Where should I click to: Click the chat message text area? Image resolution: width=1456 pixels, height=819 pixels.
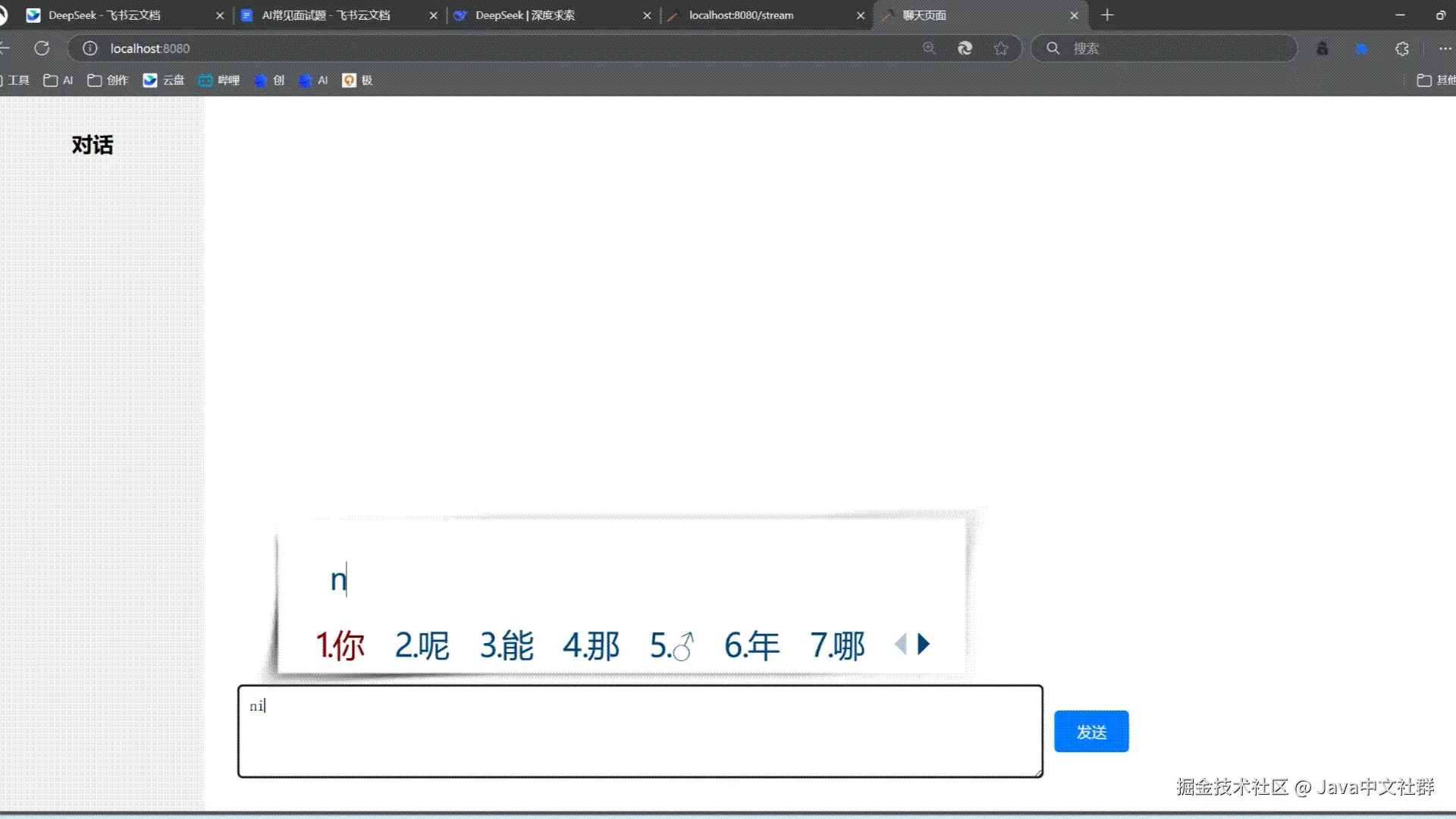click(639, 732)
